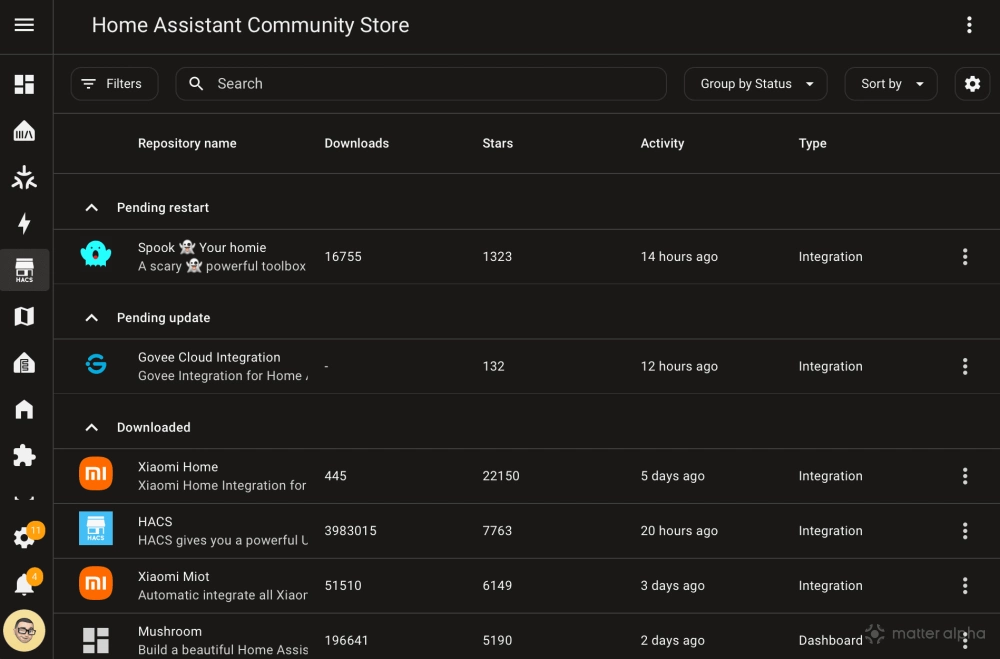Collapse the Pending update group
The width and height of the screenshot is (1000, 659).
pyautogui.click(x=92, y=318)
